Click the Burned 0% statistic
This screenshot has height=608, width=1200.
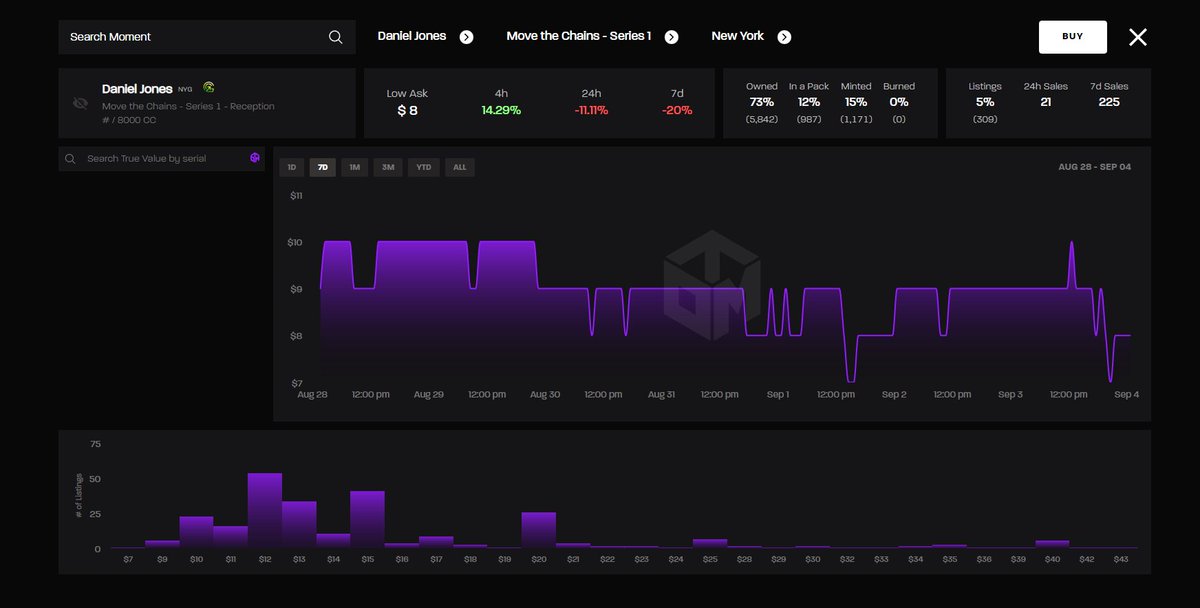pos(899,102)
